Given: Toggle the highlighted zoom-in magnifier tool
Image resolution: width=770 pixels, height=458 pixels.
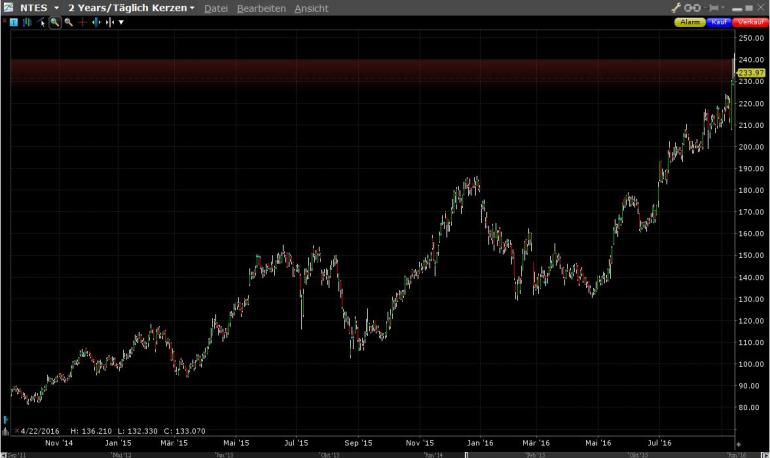Looking at the screenshot, I should click(x=55, y=22).
